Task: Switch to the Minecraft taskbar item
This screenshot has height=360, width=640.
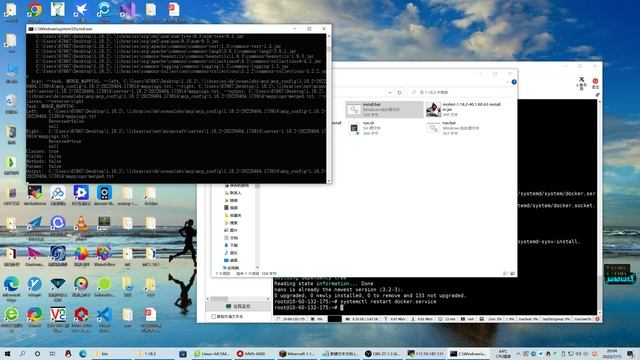Action: tap(297, 353)
